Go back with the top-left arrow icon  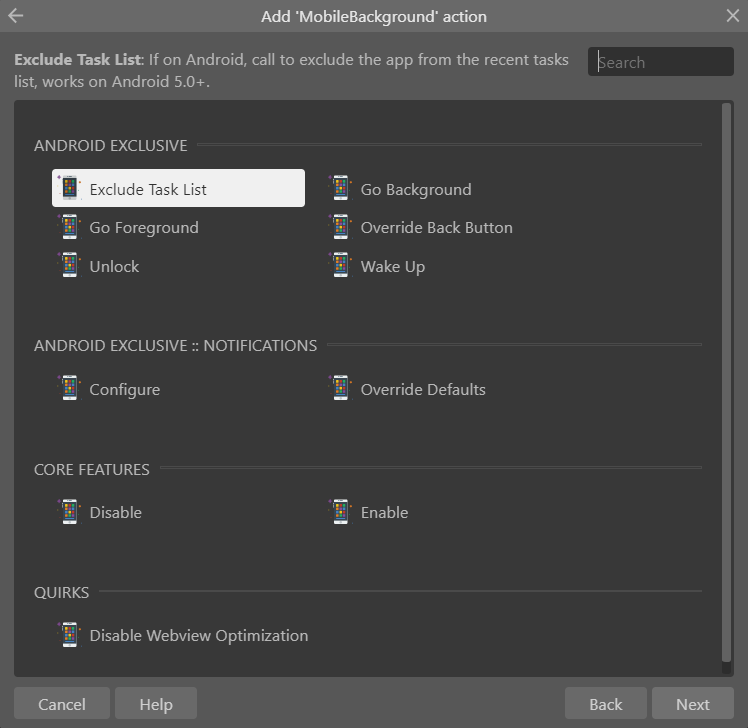16,16
